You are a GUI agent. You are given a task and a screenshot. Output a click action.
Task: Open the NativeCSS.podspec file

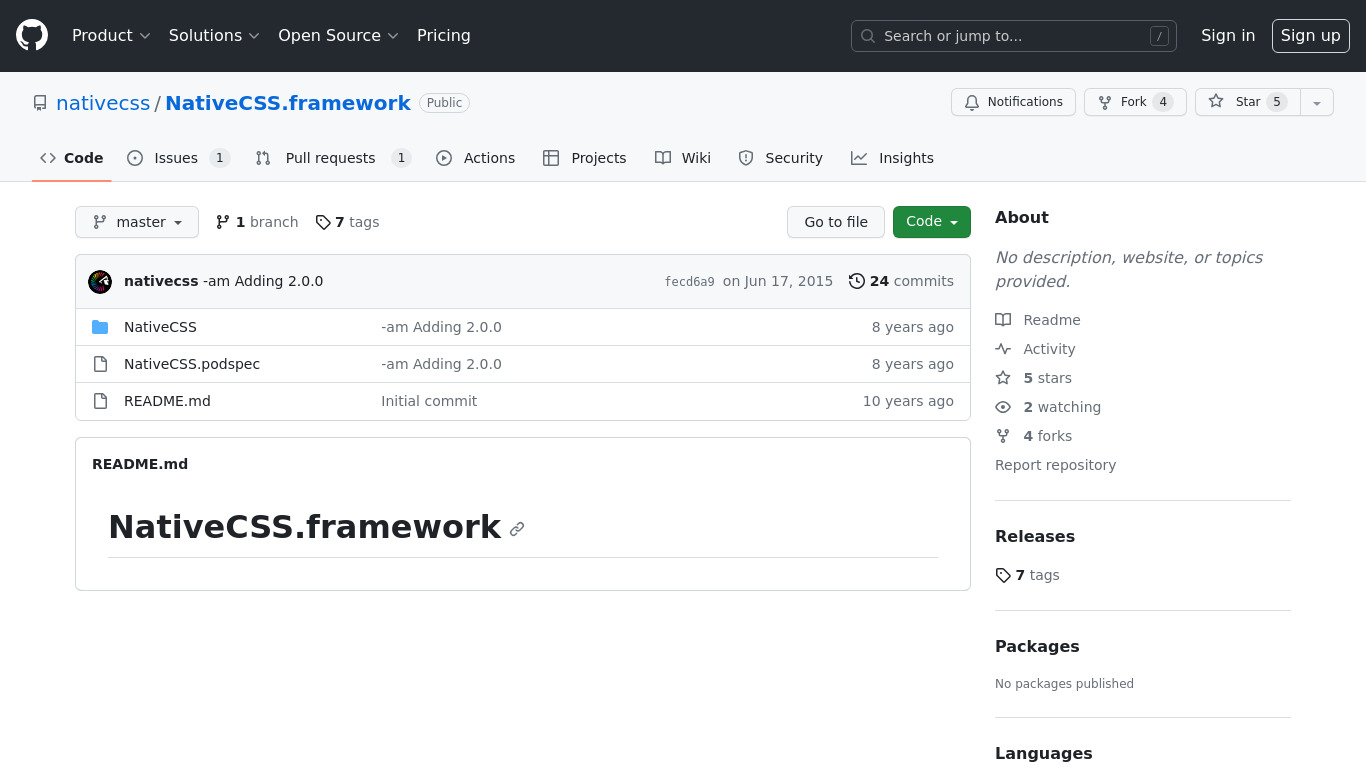[x=192, y=364]
